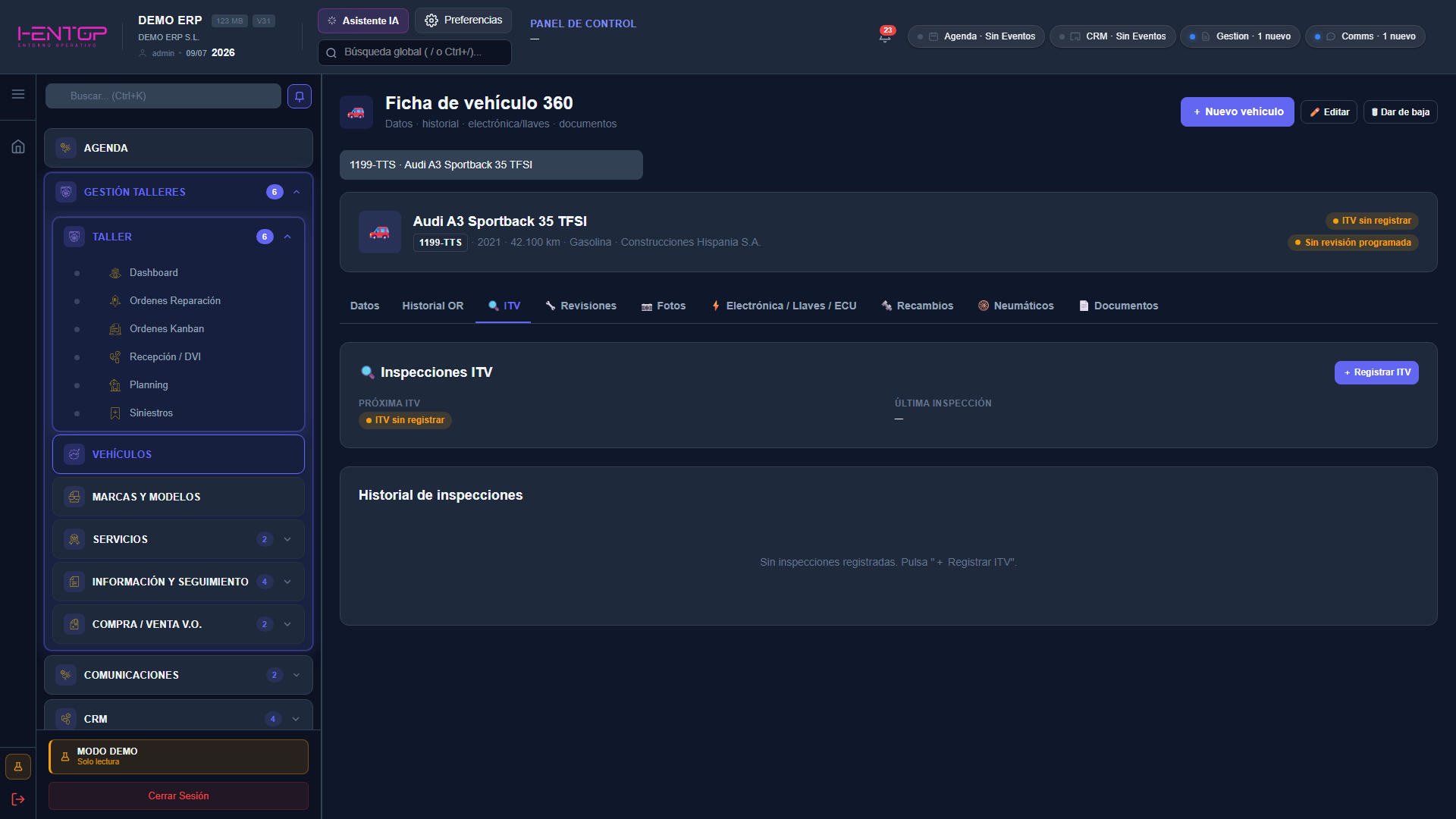This screenshot has width=1456, height=819.
Task: Click the Gestion · 1 nuevo status pill
Action: (1240, 36)
